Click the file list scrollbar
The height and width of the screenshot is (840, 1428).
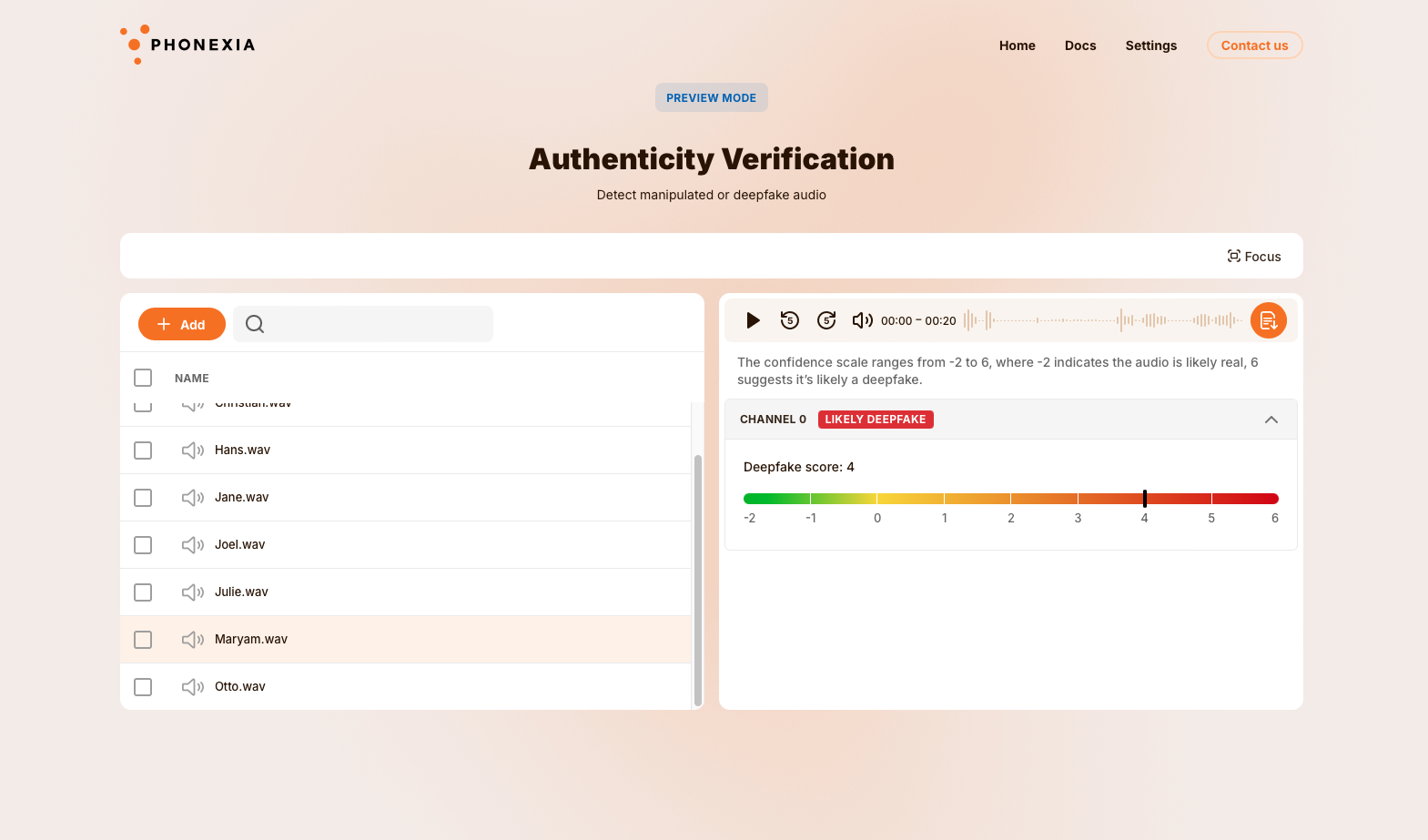pyautogui.click(x=698, y=580)
